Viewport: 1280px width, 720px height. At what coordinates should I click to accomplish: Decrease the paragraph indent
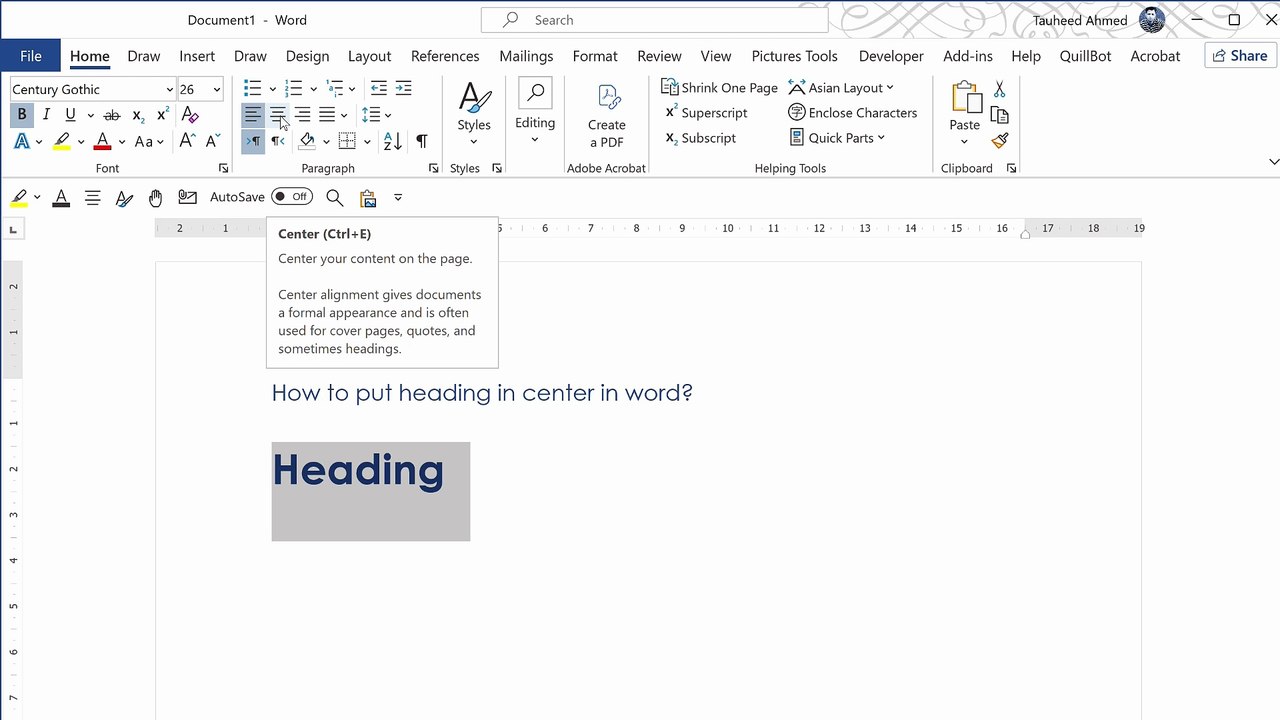tap(379, 88)
